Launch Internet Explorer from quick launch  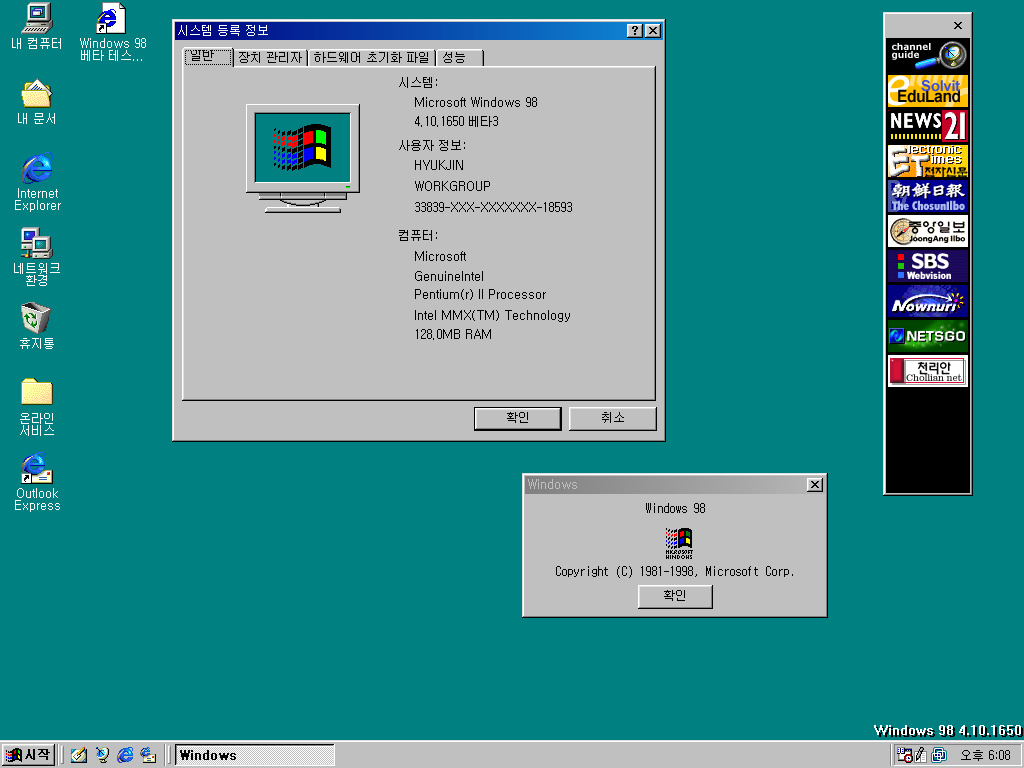[x=125, y=755]
